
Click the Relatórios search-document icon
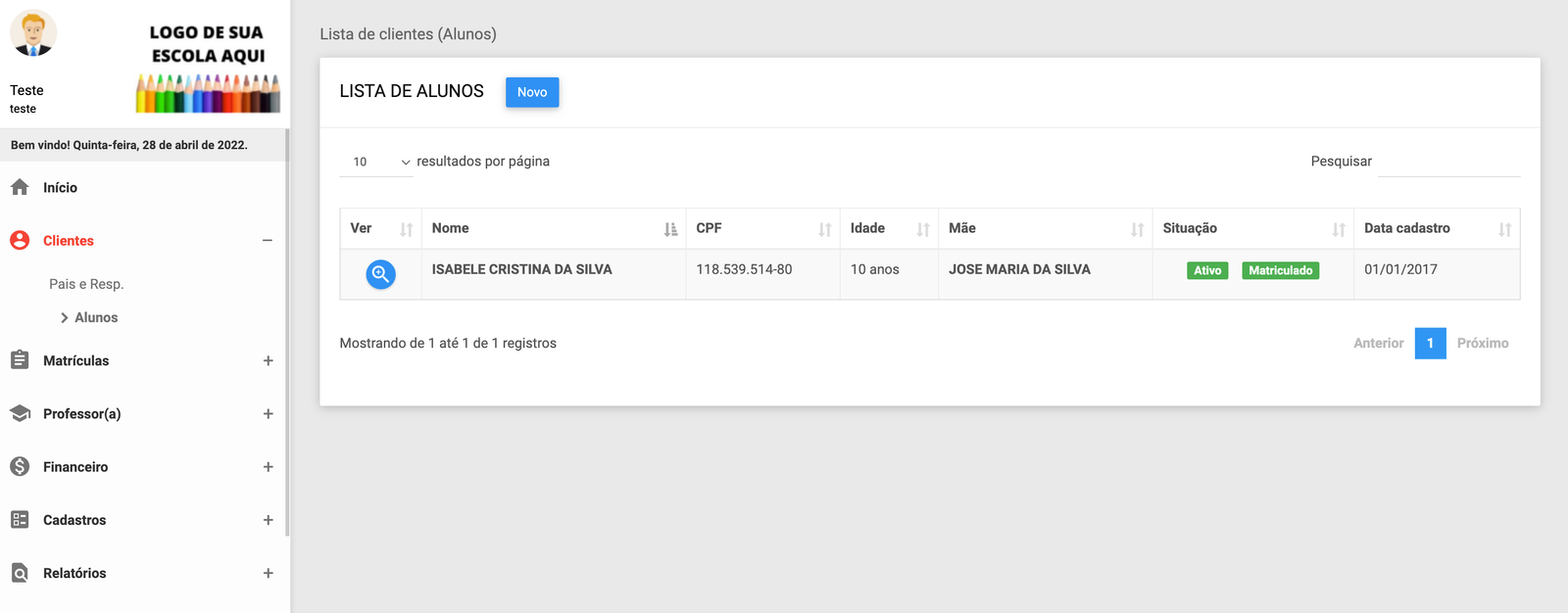[x=20, y=573]
